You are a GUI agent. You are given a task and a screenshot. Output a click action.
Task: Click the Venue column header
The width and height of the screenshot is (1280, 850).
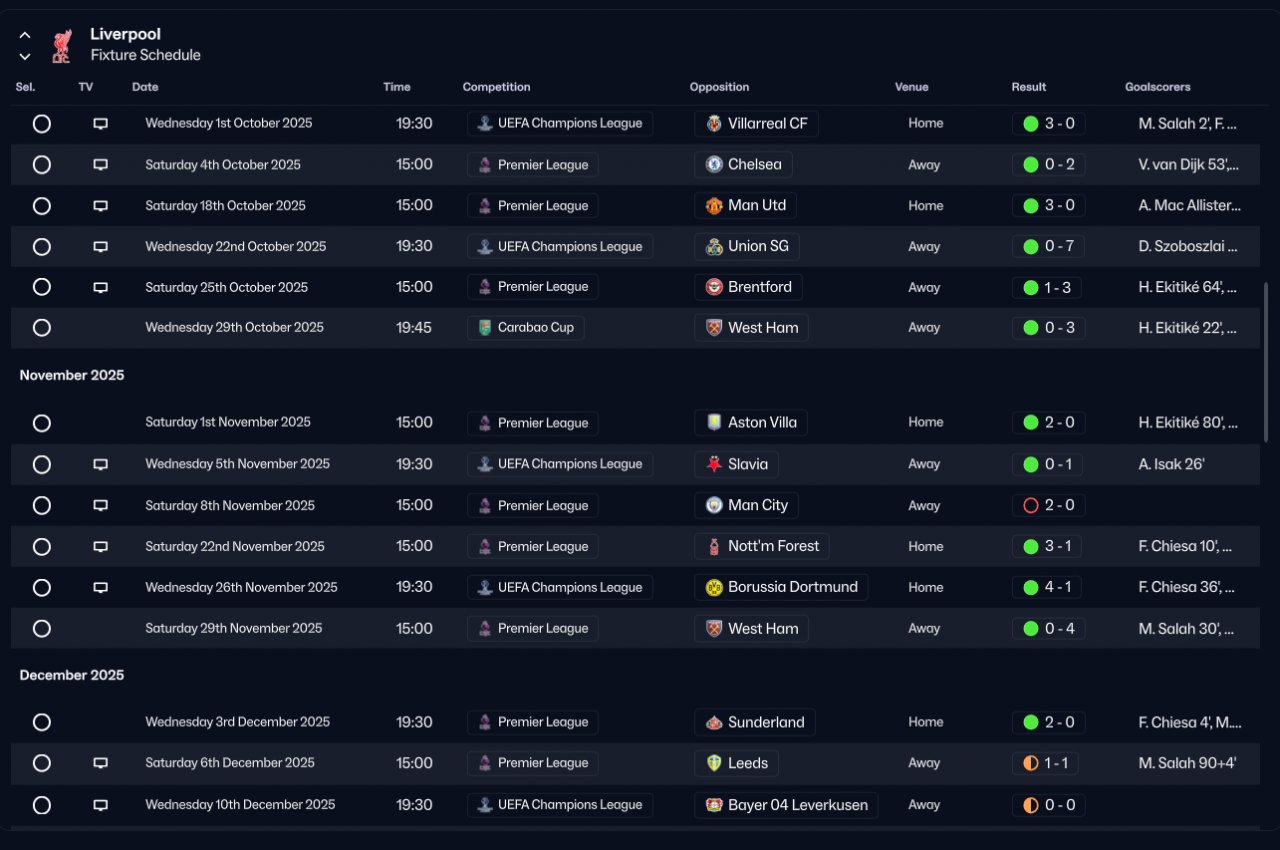pyautogui.click(x=911, y=87)
